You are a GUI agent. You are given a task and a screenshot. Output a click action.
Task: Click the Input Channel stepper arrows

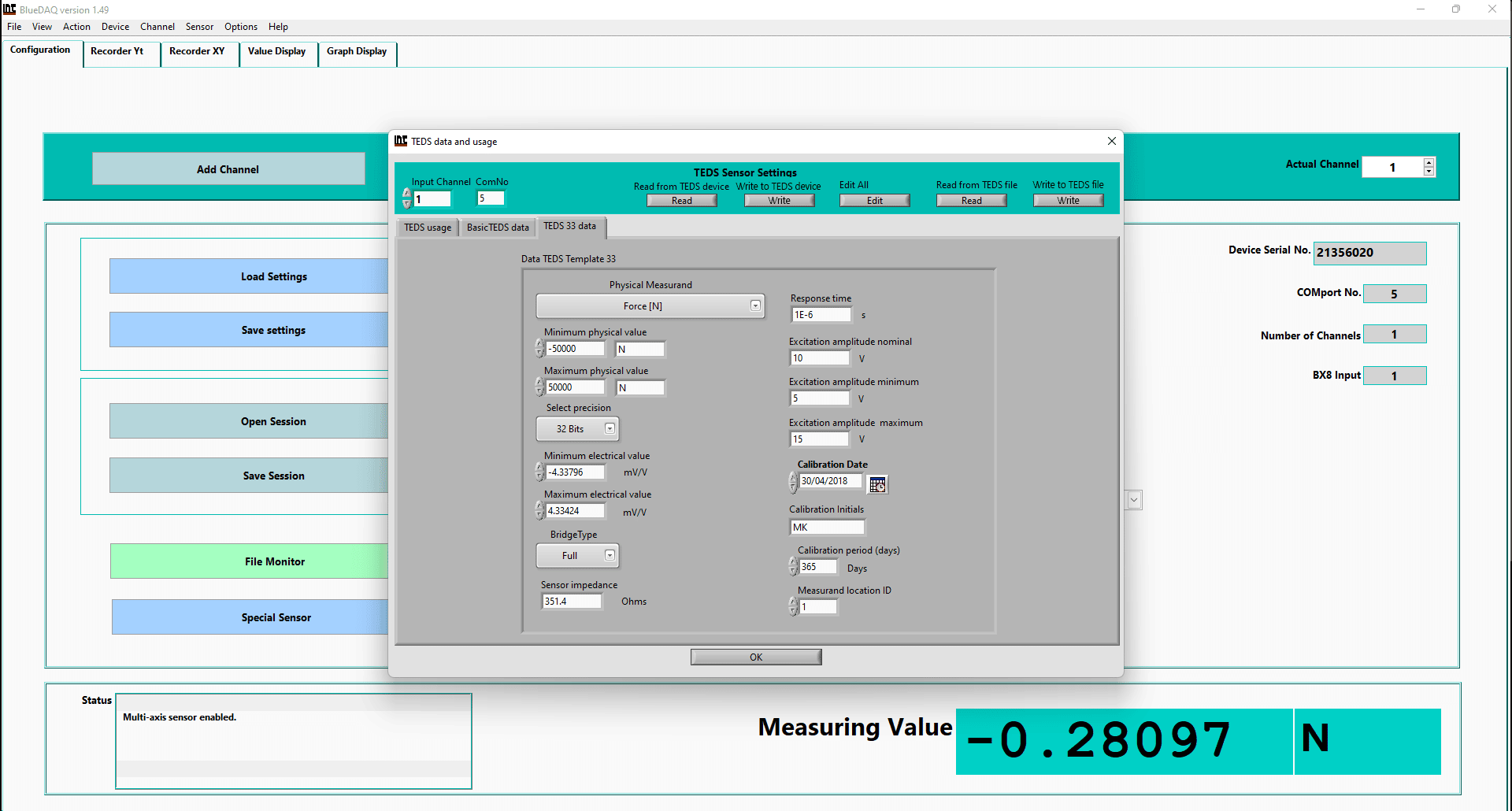point(406,198)
